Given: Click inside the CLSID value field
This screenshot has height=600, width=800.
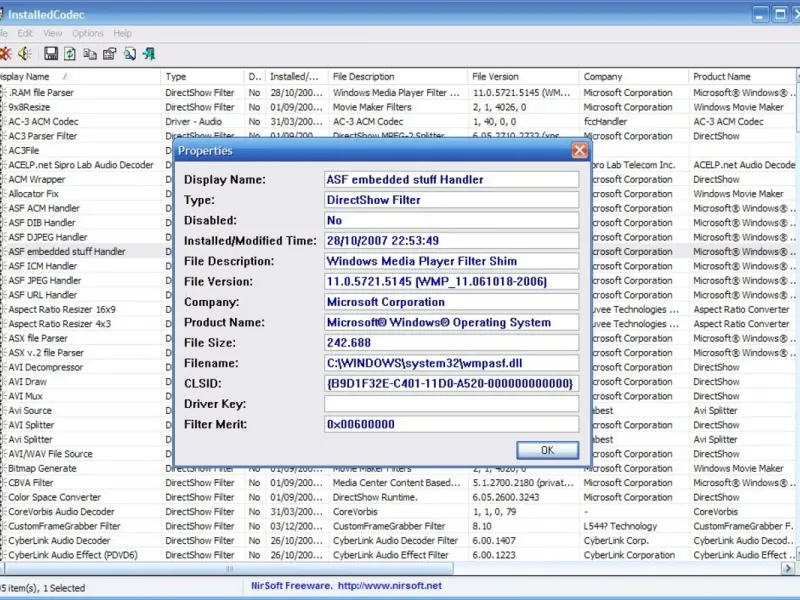Looking at the screenshot, I should pos(451,383).
